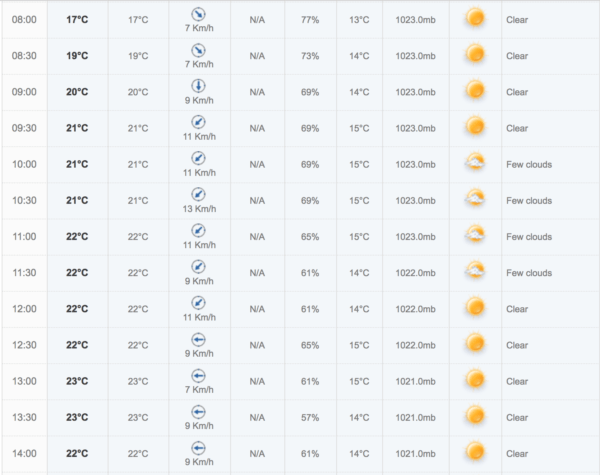Image resolution: width=600 pixels, height=475 pixels.
Task: Click the bold 23°C temperature at 13:30
Action: click(77, 417)
